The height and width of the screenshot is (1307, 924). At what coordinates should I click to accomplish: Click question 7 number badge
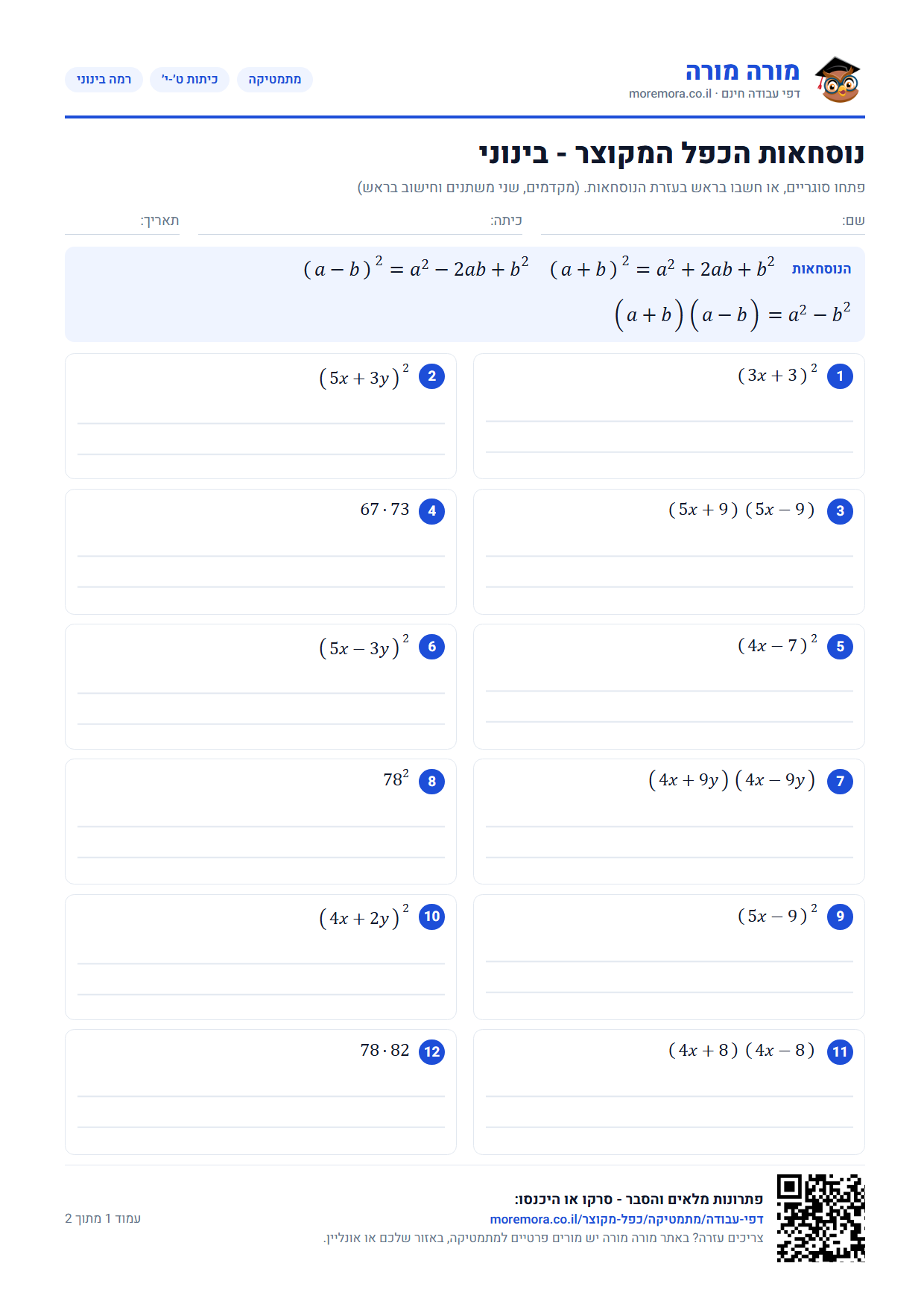[x=840, y=782]
